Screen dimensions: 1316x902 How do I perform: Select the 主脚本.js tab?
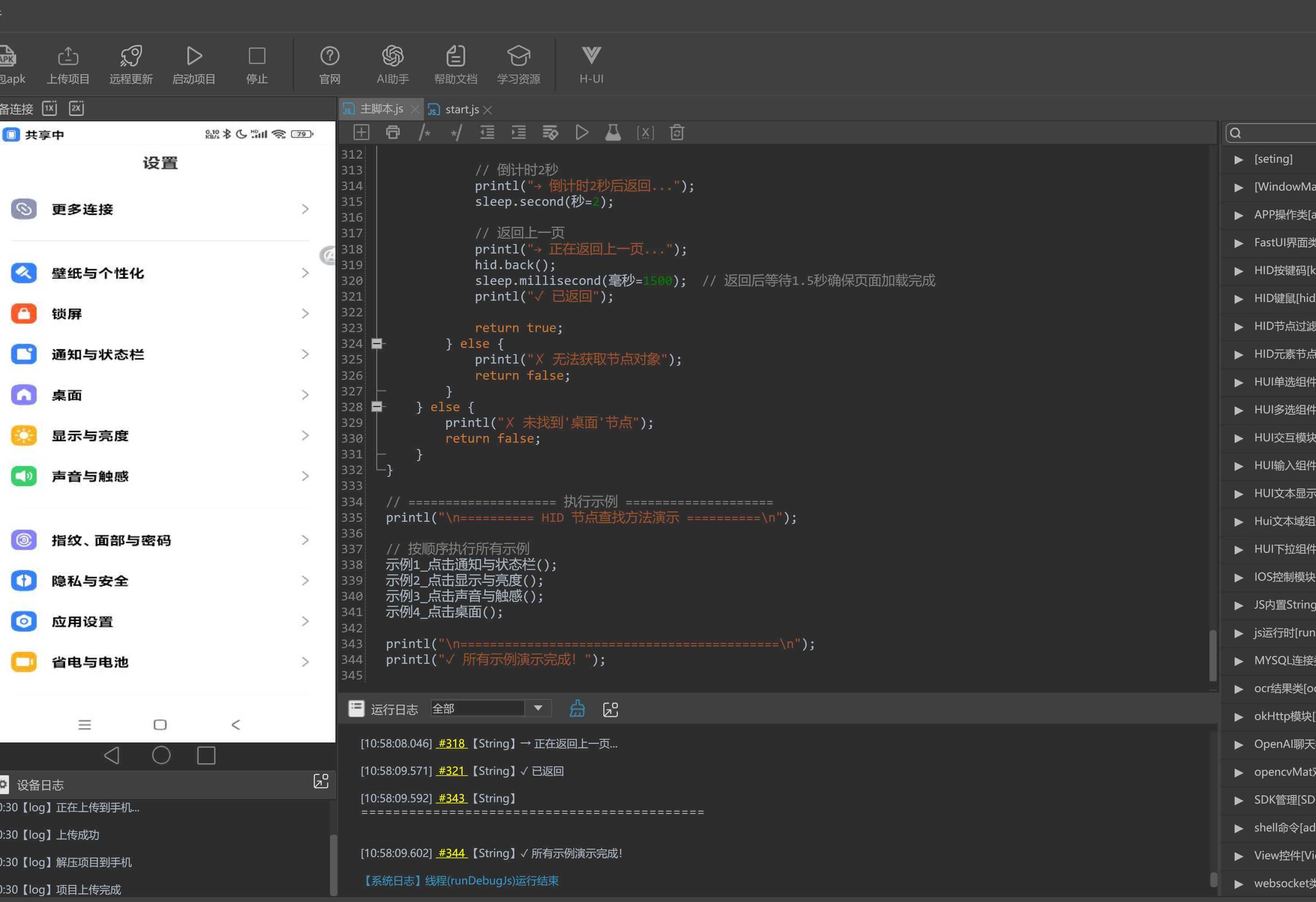point(380,109)
